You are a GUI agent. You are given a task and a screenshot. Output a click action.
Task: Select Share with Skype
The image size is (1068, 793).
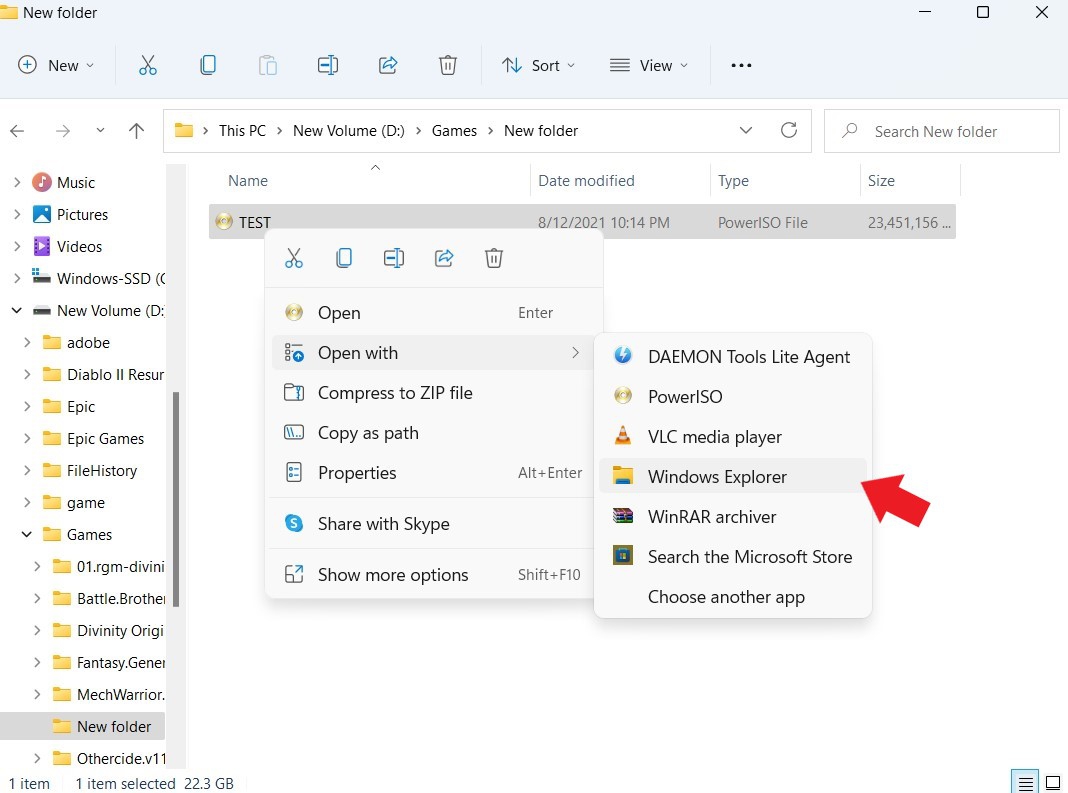click(433, 523)
